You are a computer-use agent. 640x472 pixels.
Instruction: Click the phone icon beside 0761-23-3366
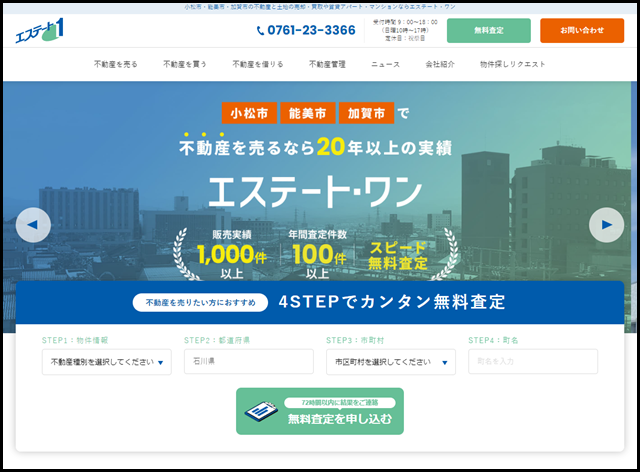pos(260,31)
